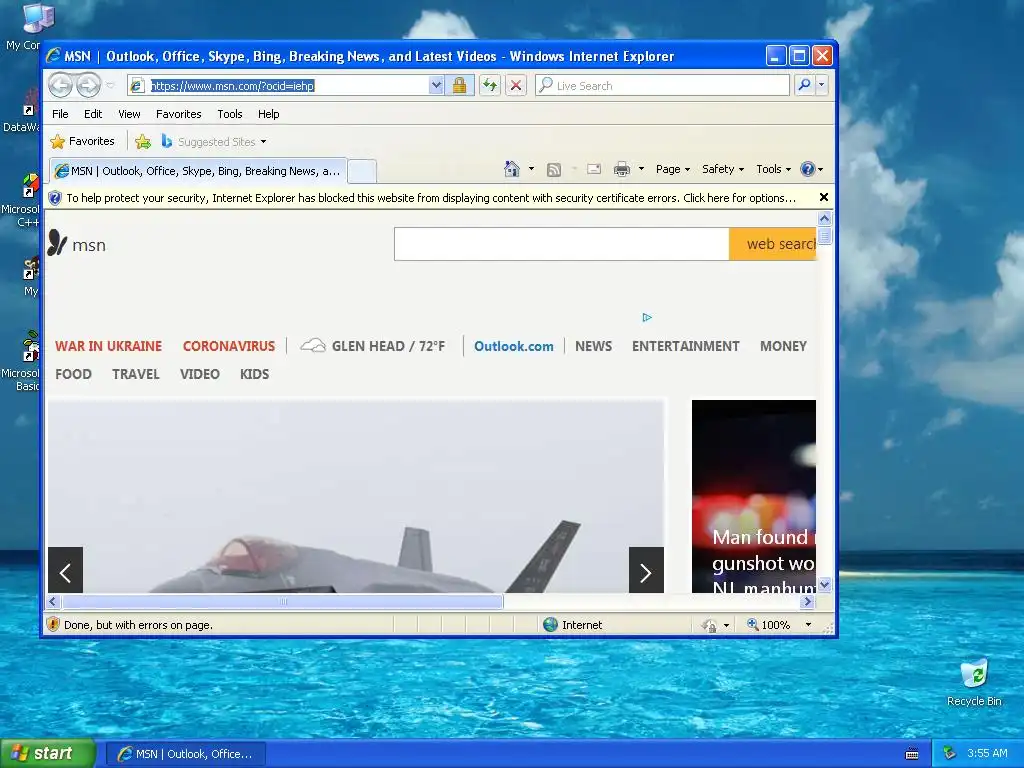The image size is (1024, 768).
Task: Open the File menu
Action: (60, 114)
